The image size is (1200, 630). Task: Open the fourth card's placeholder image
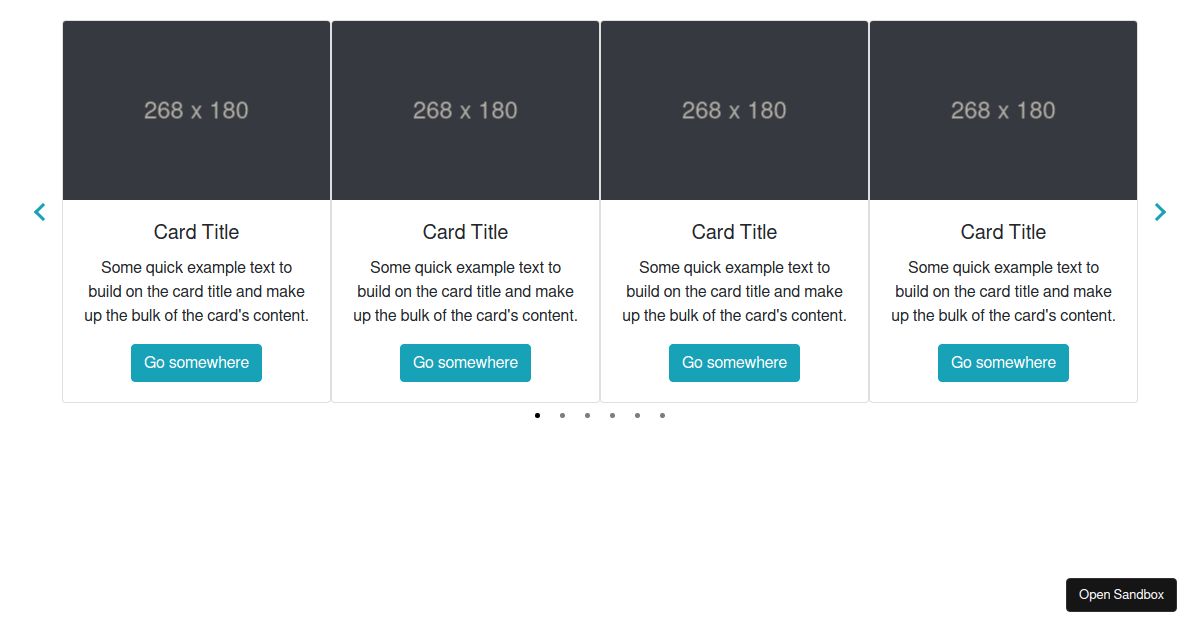point(1003,110)
